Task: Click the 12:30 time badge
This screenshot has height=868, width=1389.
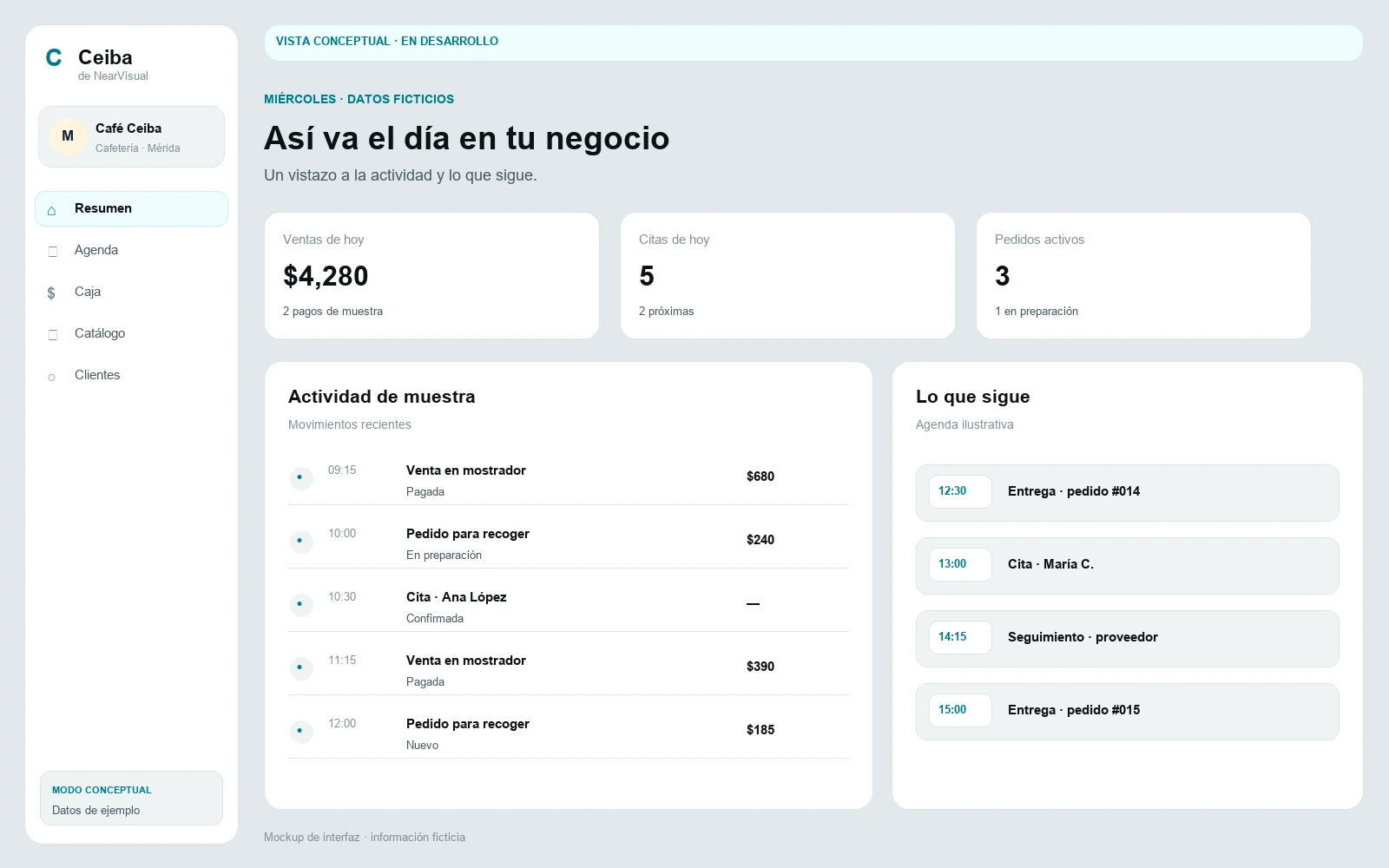Action: (960, 491)
